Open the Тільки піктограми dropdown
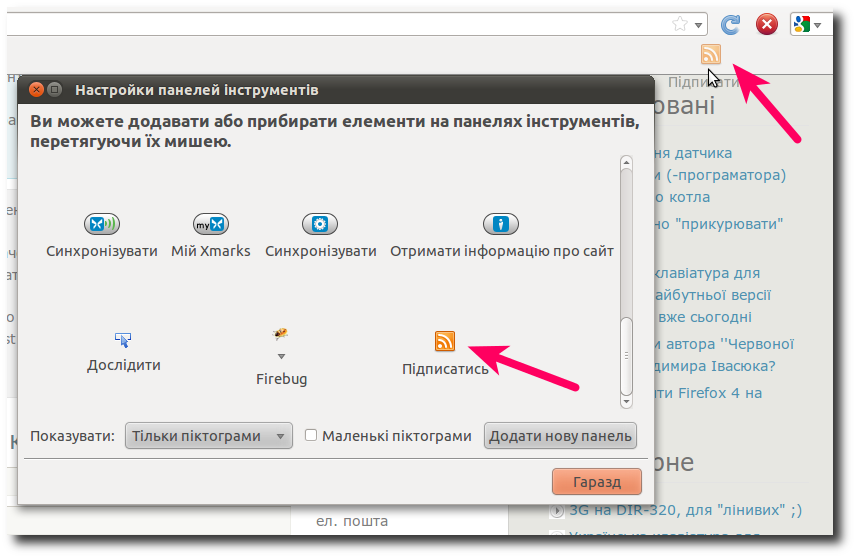Viewport: 856px width, 558px height. 208,436
